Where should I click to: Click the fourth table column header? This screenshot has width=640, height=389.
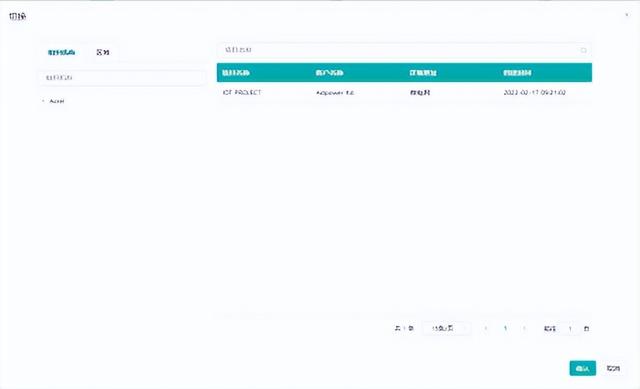tap(517, 73)
